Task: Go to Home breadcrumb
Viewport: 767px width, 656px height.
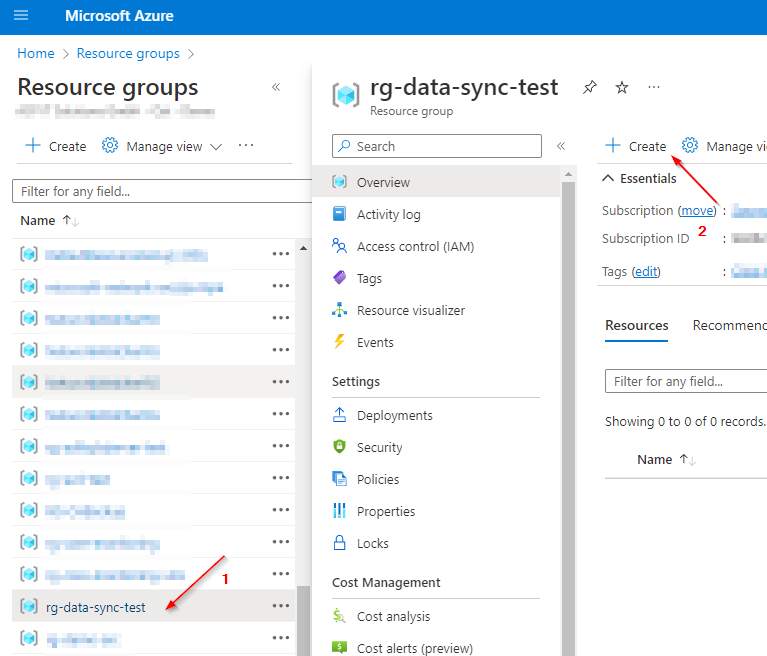Action: tap(36, 53)
